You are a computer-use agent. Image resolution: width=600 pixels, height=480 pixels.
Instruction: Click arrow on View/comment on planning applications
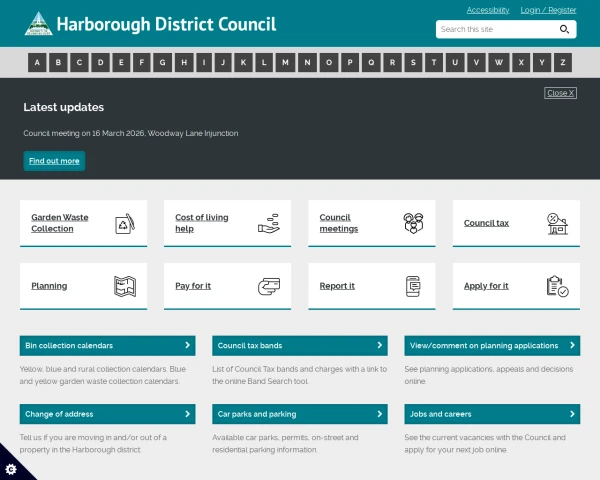click(x=572, y=345)
